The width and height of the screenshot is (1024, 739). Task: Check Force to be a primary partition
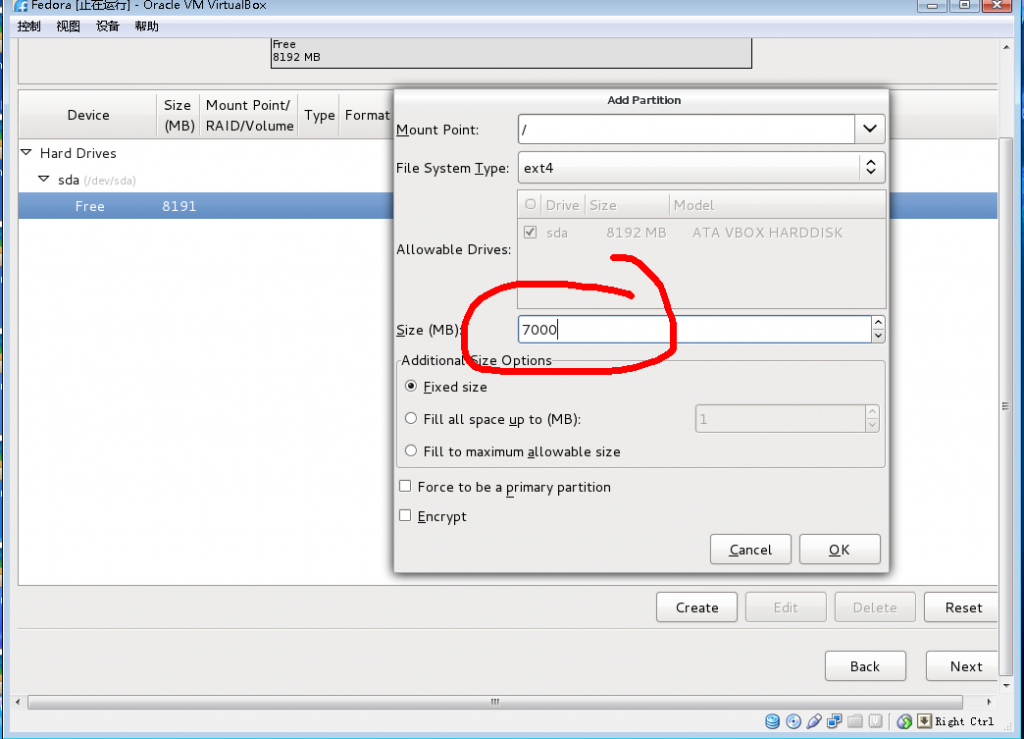tap(405, 486)
